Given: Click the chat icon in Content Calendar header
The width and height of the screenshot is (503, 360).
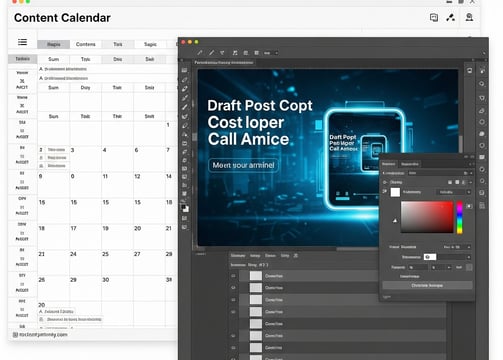Looking at the screenshot, I should [434, 17].
